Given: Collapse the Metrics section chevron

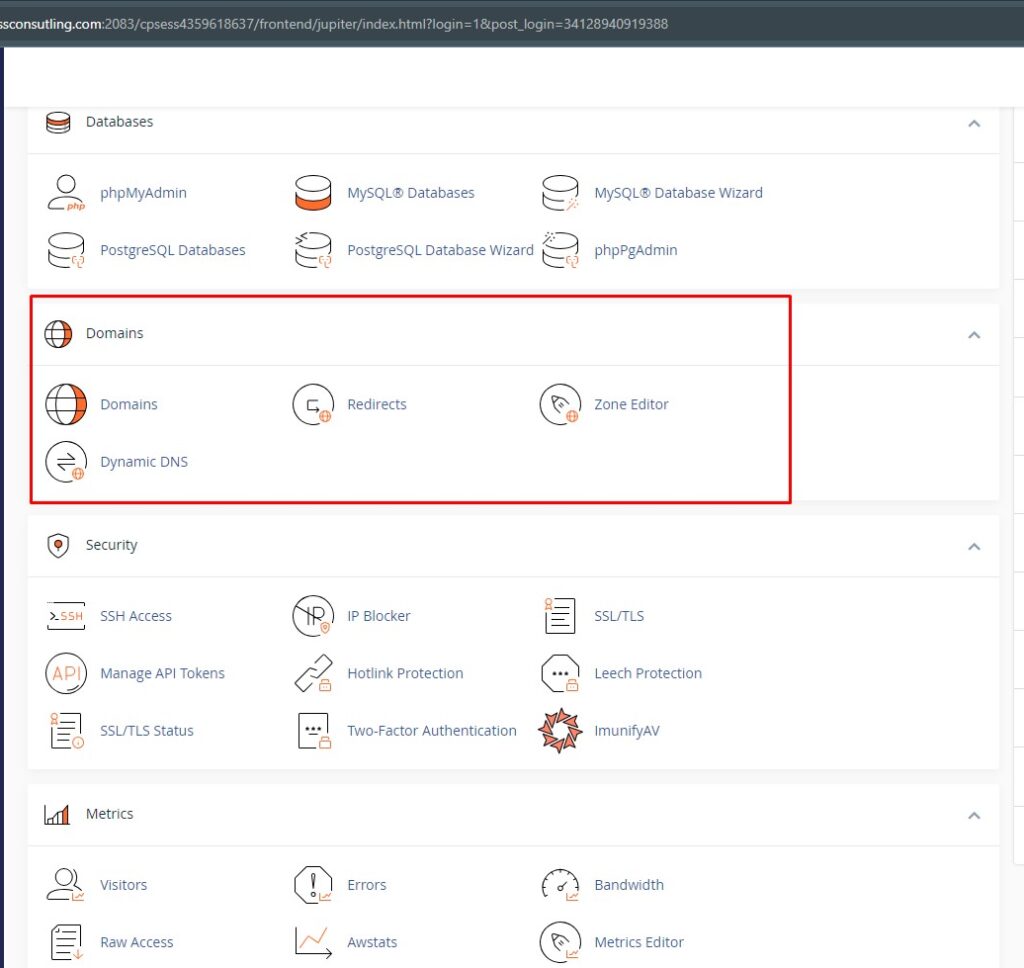Looking at the screenshot, I should click(974, 816).
